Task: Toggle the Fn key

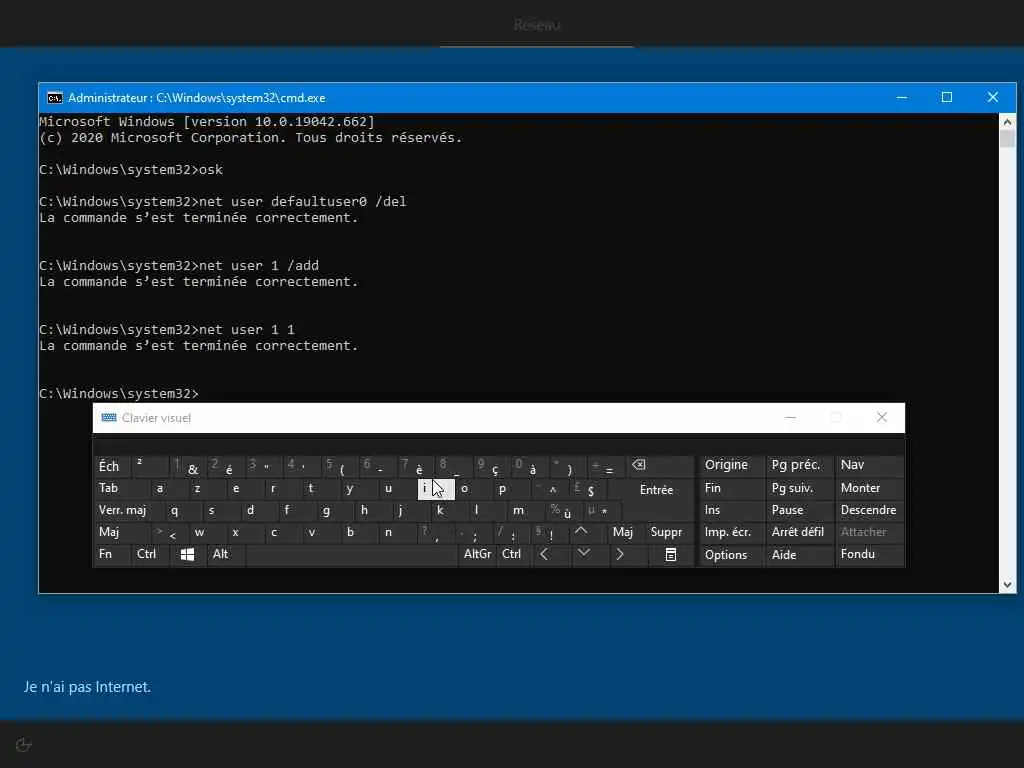Action: (113, 554)
